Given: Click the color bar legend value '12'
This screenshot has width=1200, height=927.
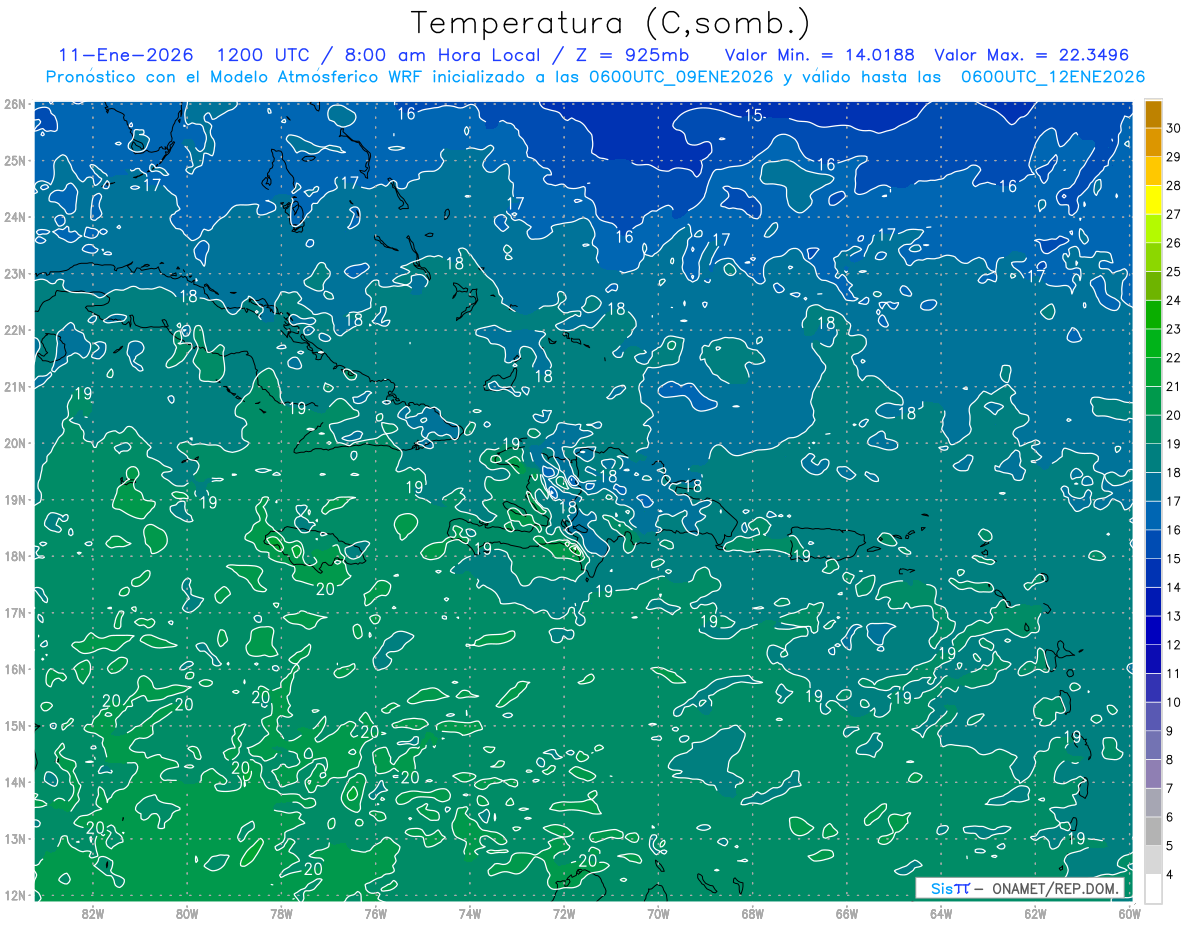Looking at the screenshot, I should pyautogui.click(x=1173, y=645).
